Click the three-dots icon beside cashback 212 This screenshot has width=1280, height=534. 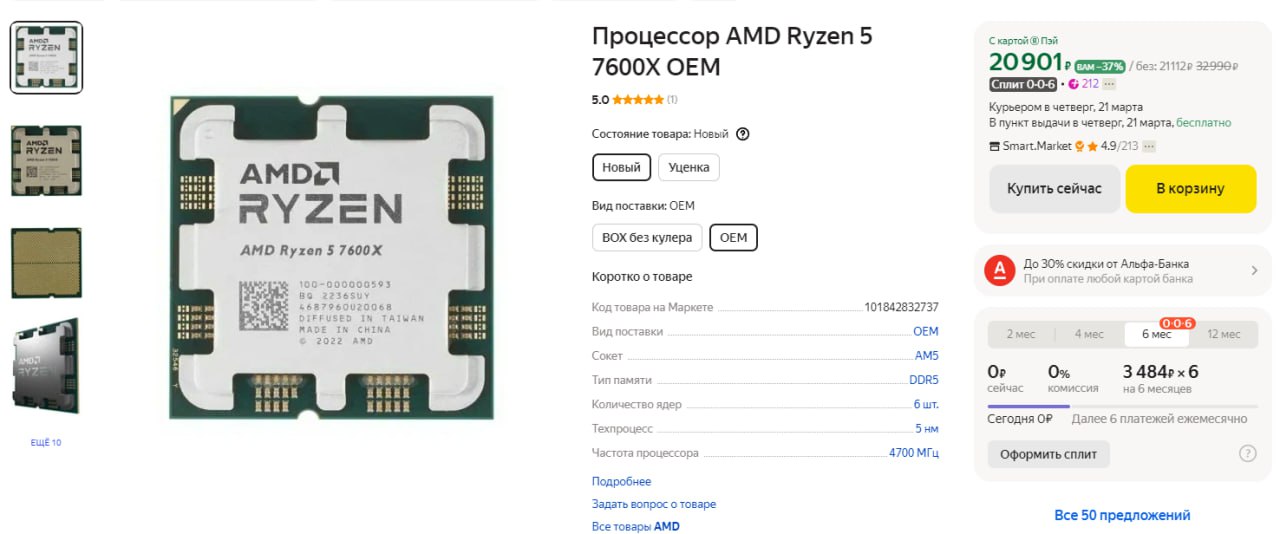(1109, 84)
